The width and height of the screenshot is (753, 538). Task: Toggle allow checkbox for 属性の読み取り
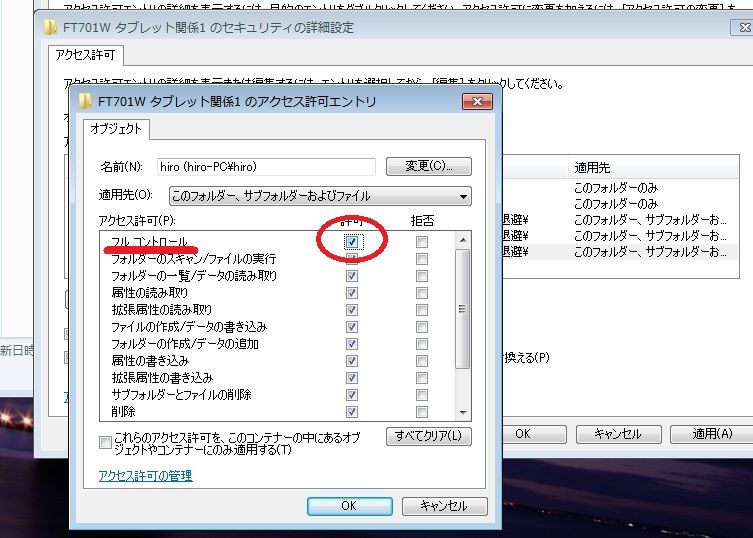352,293
